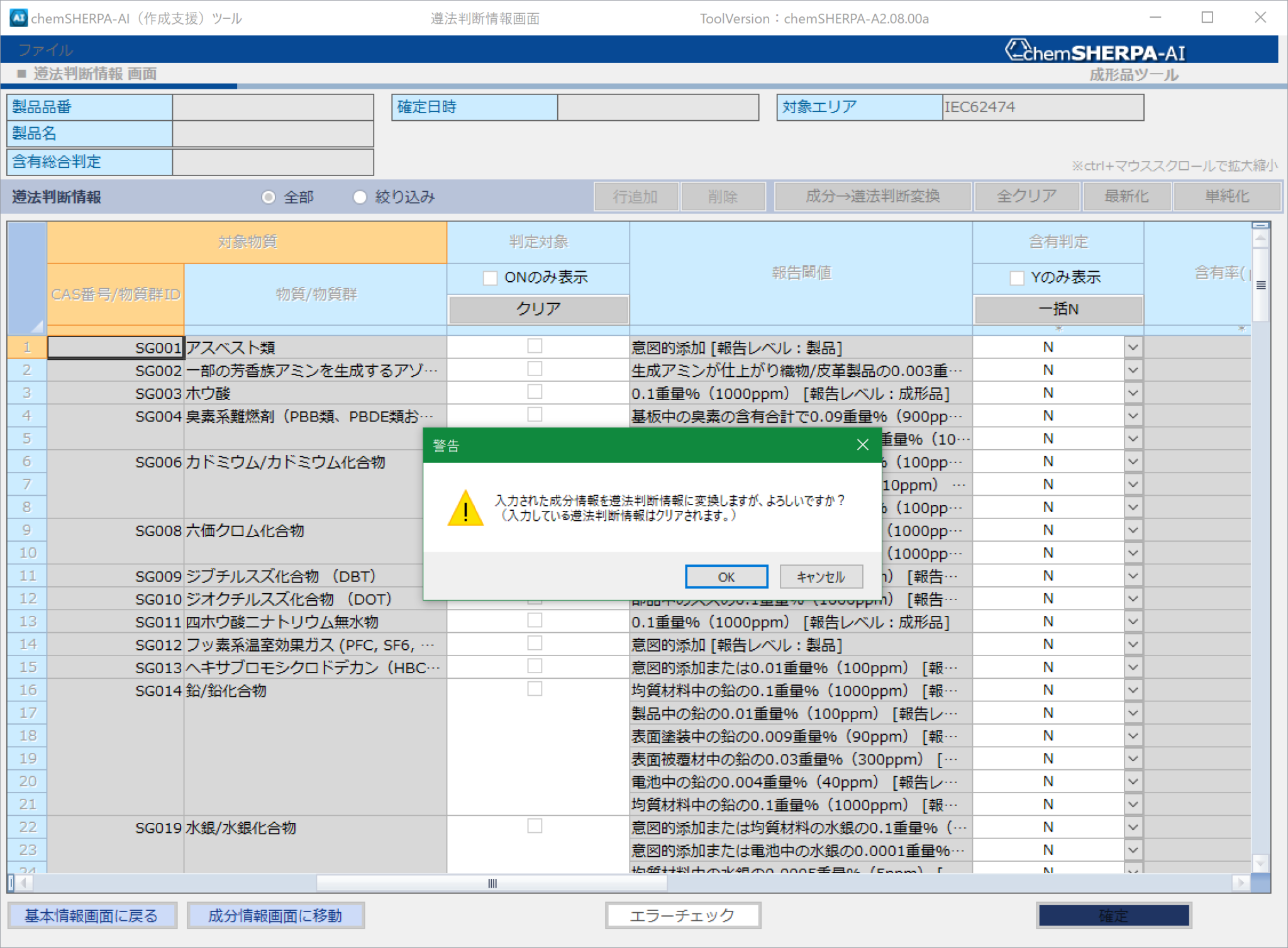The width and height of the screenshot is (1288, 948).
Task: Select the 絞り込み radio button
Action: (x=360, y=198)
